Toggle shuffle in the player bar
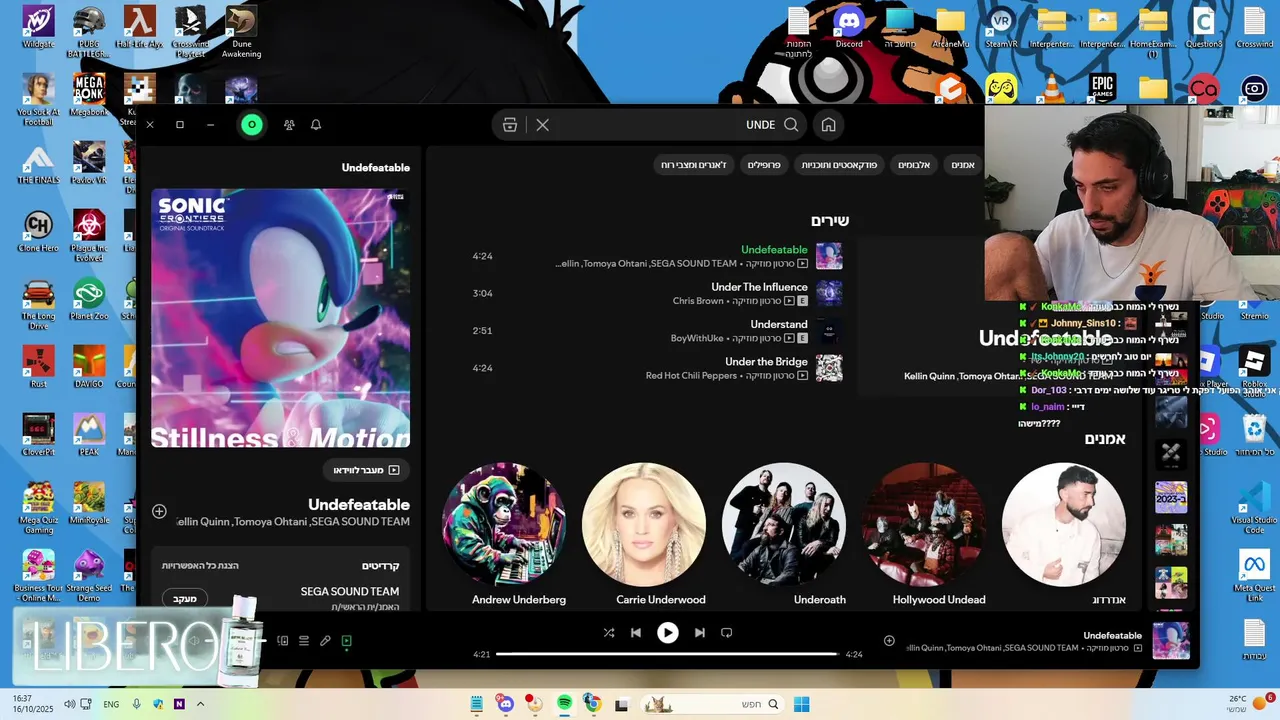This screenshot has width=1280, height=720. [609, 633]
